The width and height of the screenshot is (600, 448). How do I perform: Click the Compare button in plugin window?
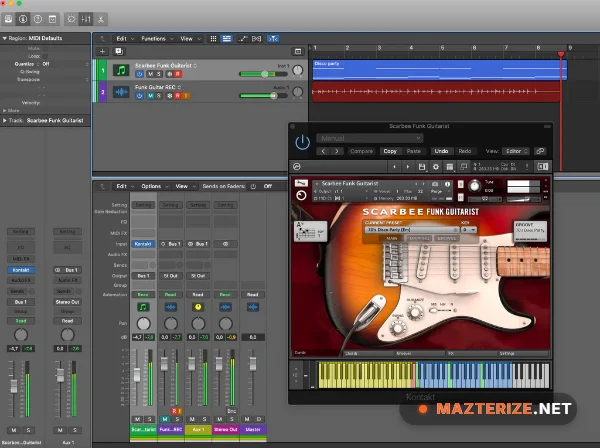(x=361, y=151)
